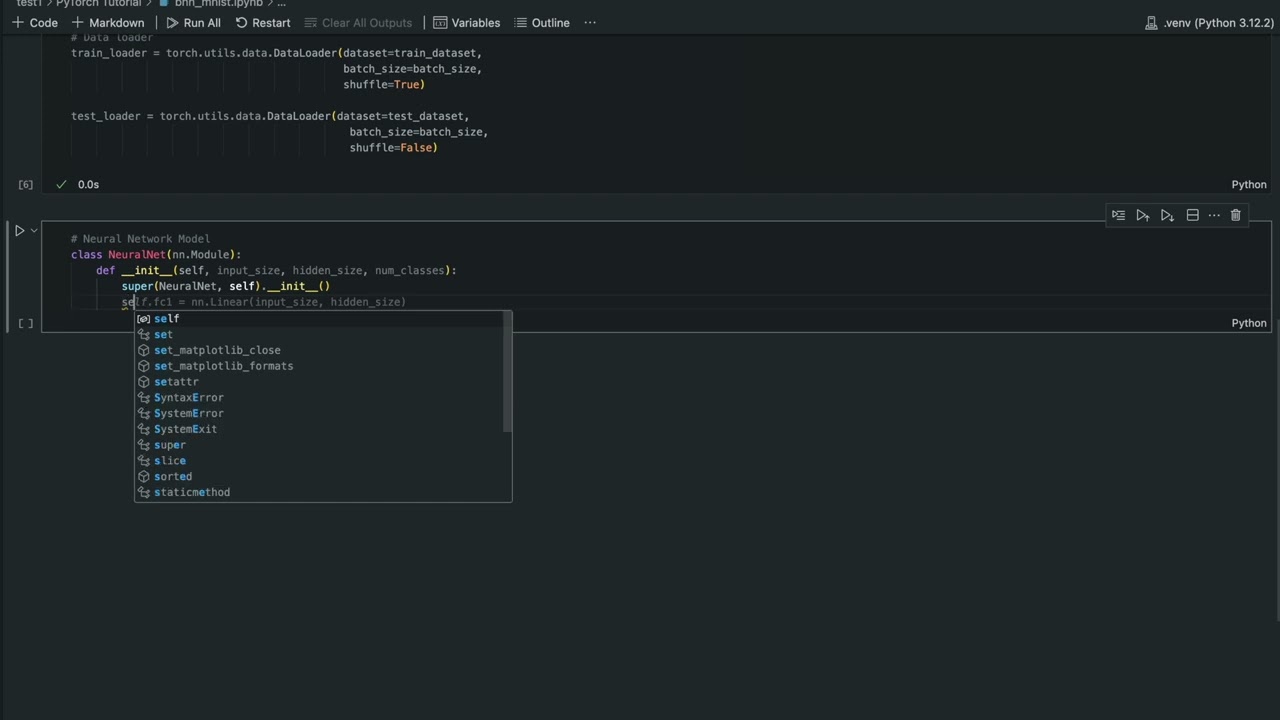This screenshot has height=720, width=1280.
Task: Show the notebook Outline
Action: tap(541, 22)
